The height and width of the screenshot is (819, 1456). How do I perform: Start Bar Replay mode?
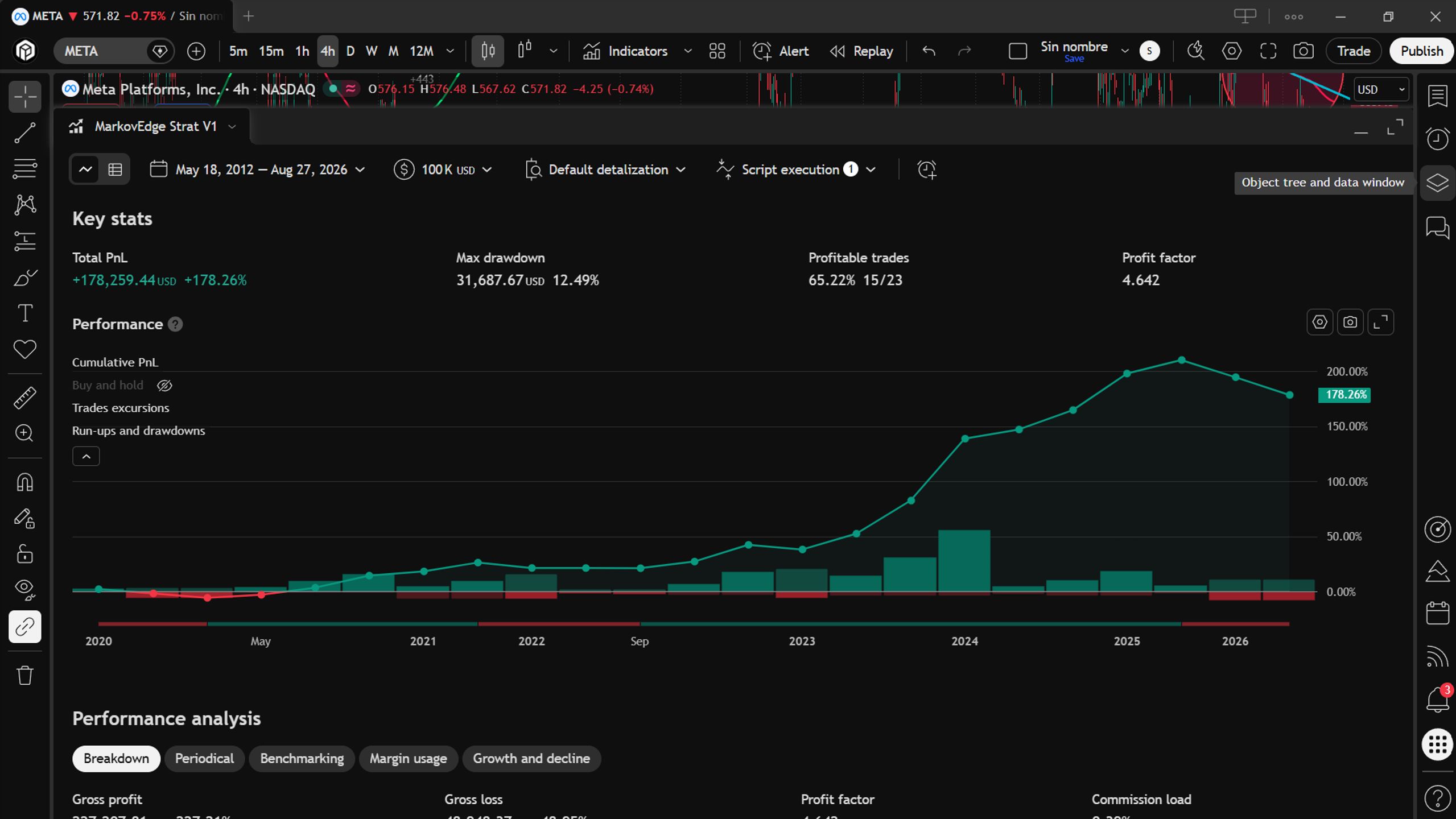pyautogui.click(x=861, y=51)
